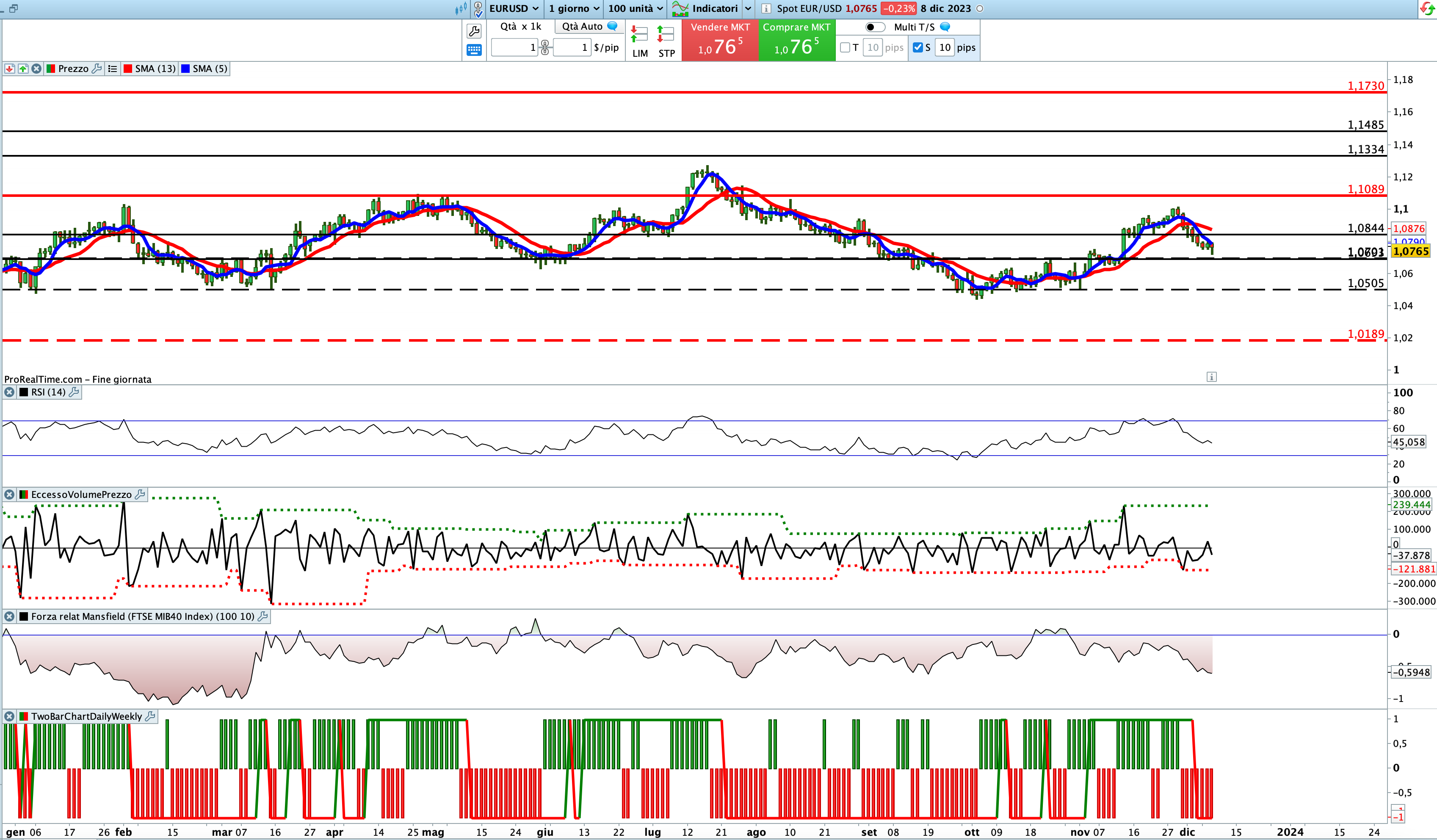Click the 239.444 green value tag
This screenshot has width=1437, height=840.
pyautogui.click(x=1411, y=505)
